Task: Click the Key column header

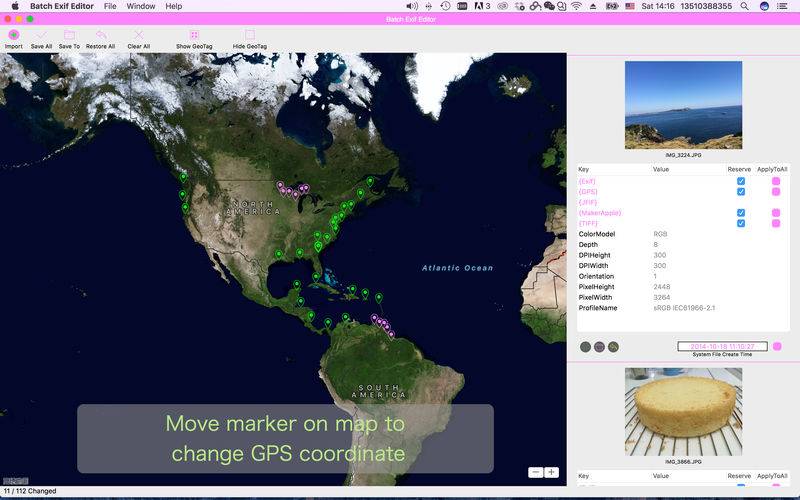Action: (584, 169)
